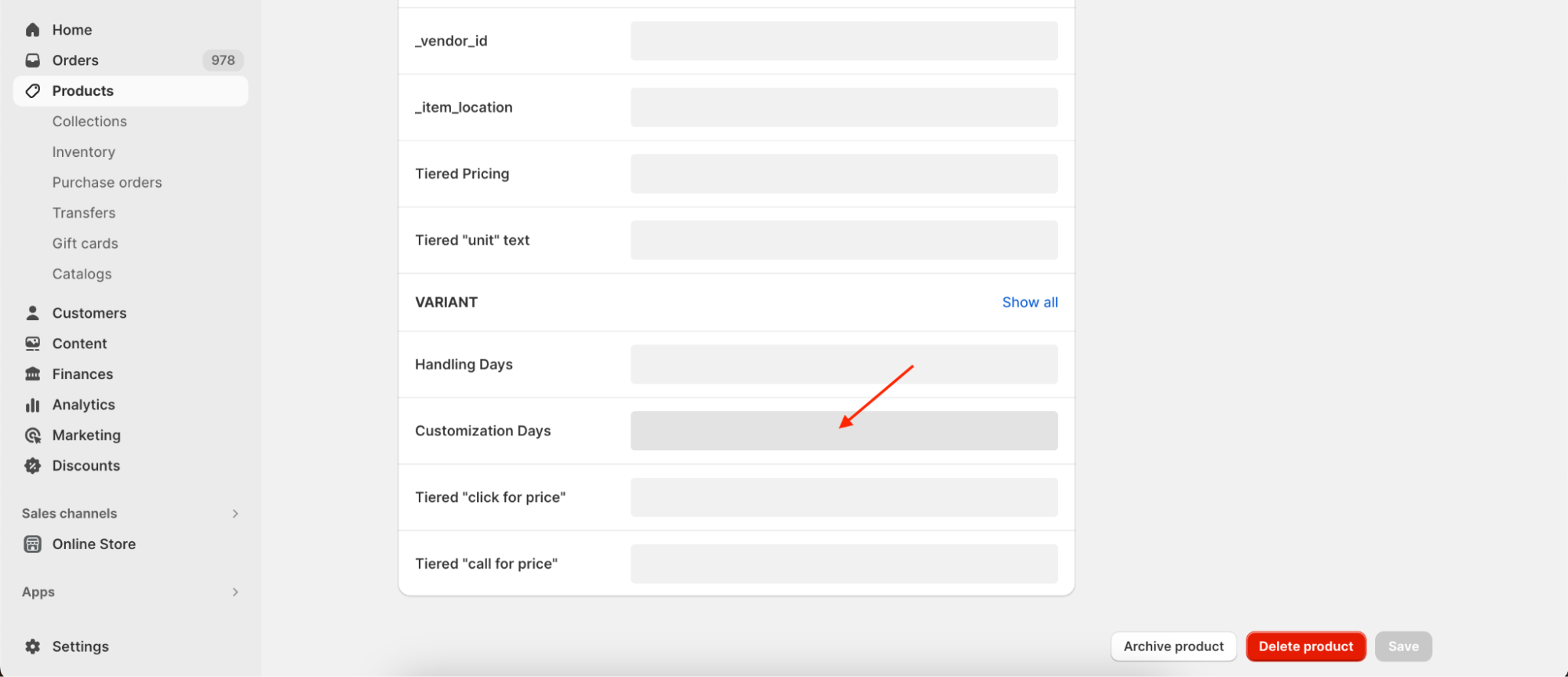
Task: Click the Orders inbox icon
Action: [32, 60]
